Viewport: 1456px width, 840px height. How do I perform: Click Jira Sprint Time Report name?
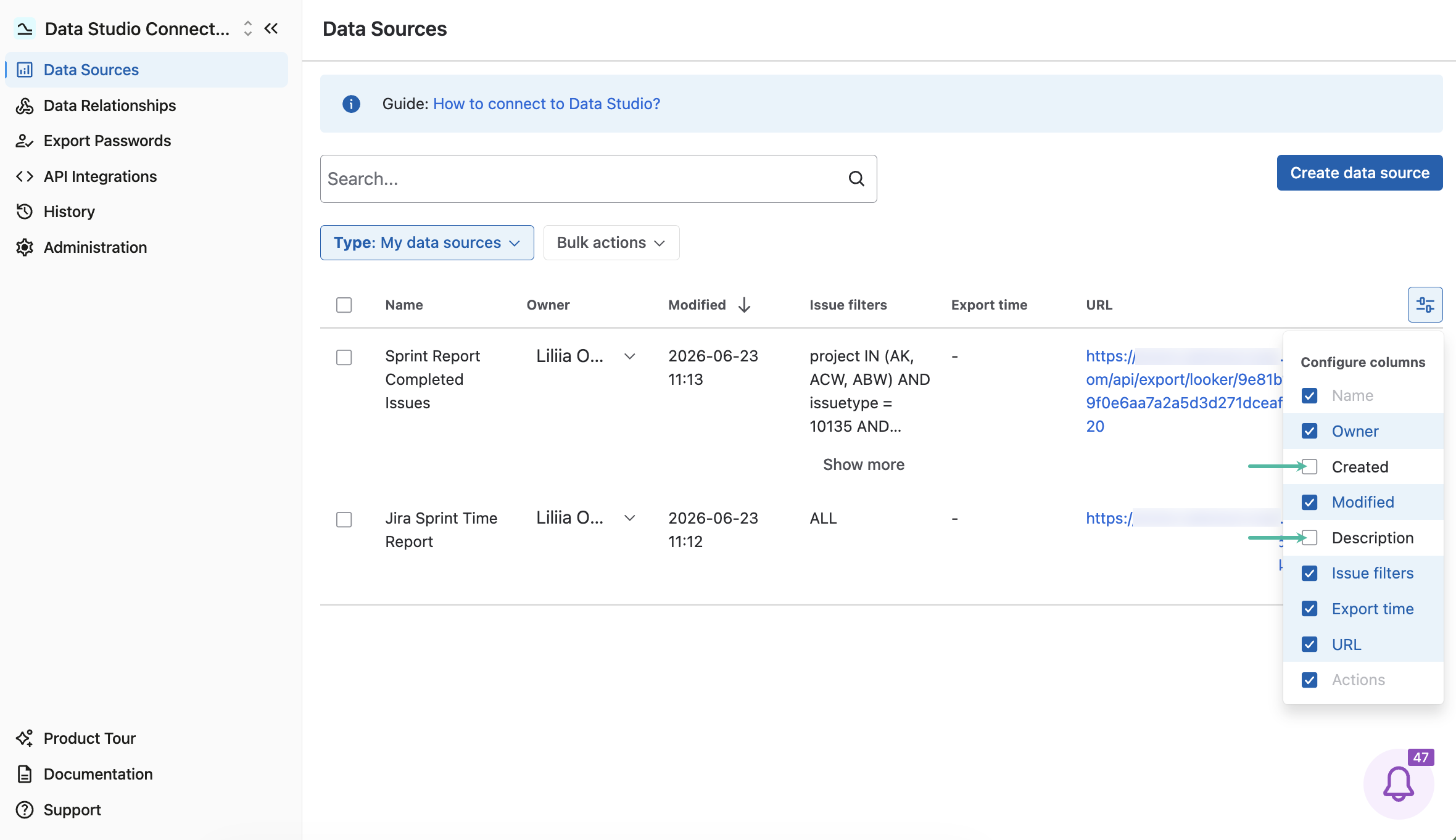[441, 530]
